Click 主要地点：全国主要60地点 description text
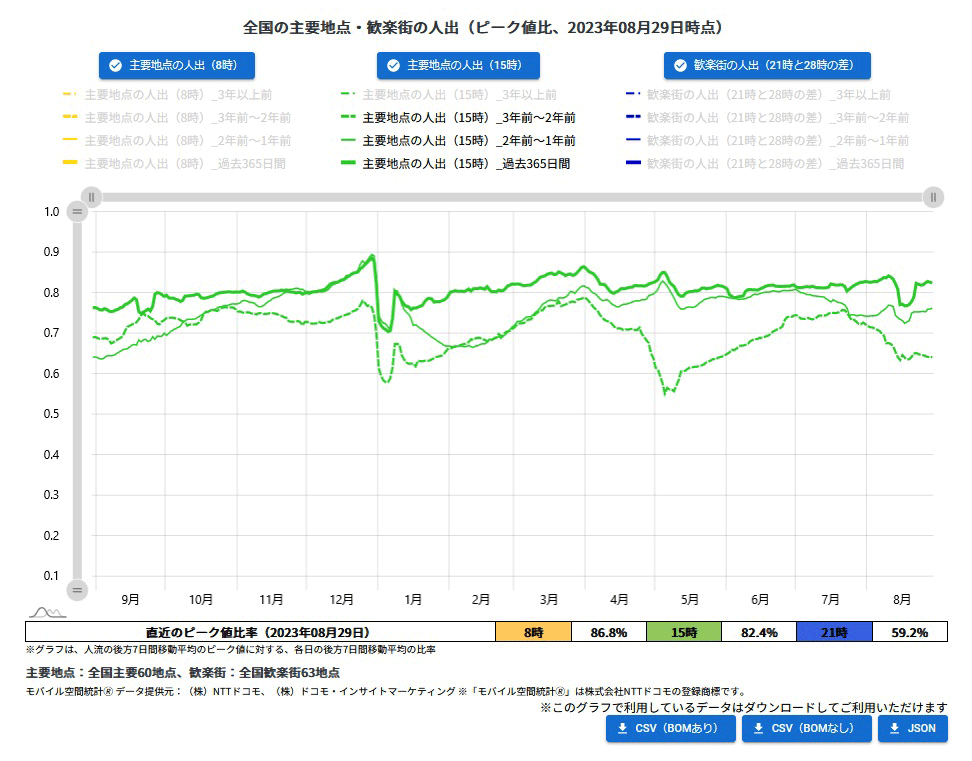The height and width of the screenshot is (761, 972). (x=183, y=672)
